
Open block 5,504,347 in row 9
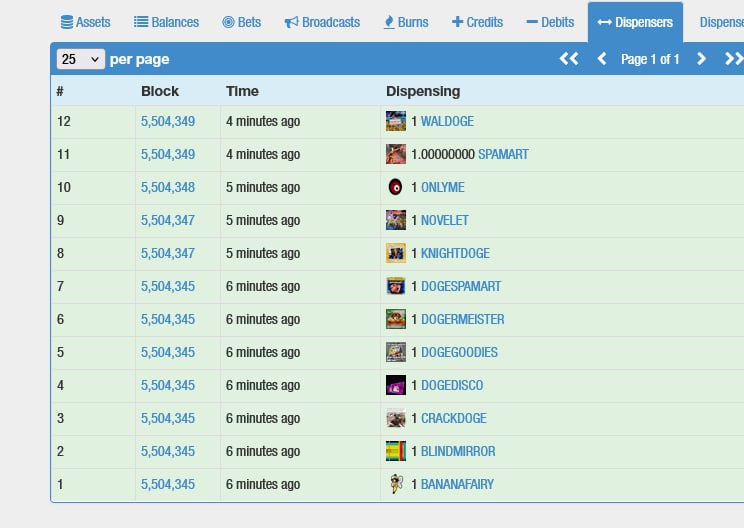coord(168,220)
